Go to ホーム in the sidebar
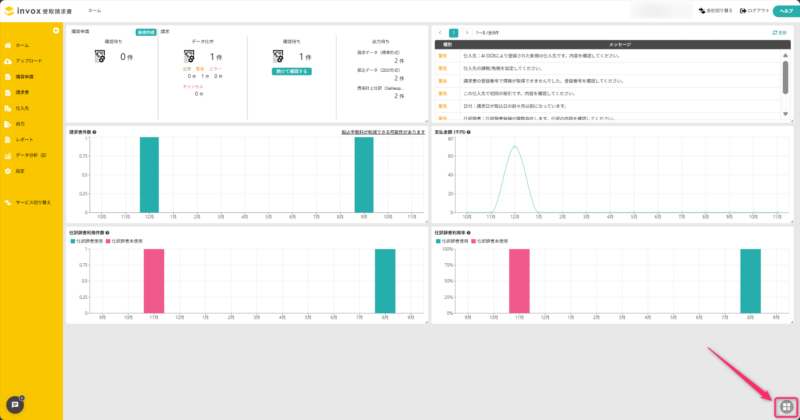Image resolution: width=800 pixels, height=420 pixels. tap(22, 45)
